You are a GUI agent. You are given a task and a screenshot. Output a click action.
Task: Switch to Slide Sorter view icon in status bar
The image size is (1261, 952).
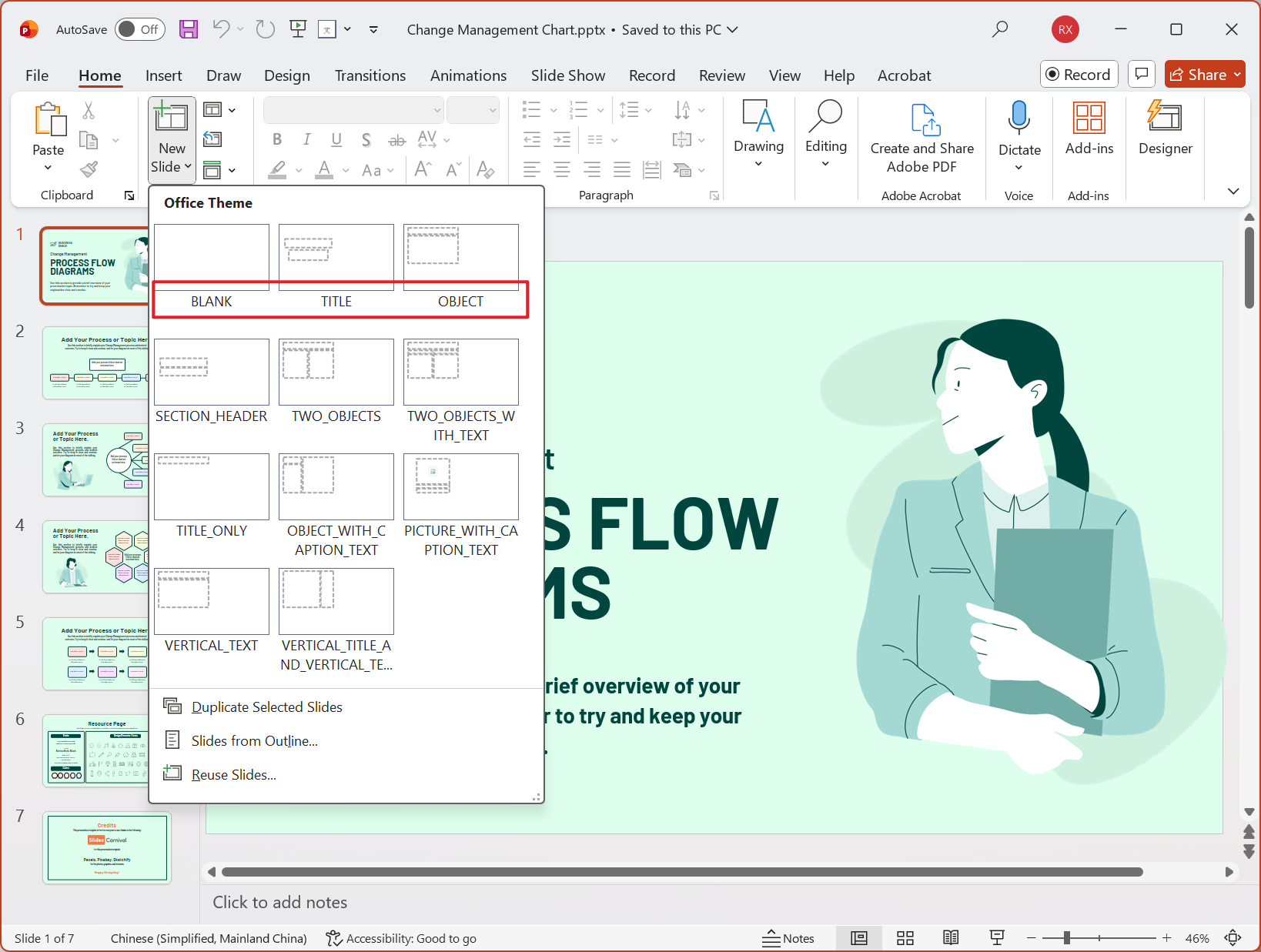[x=905, y=937]
